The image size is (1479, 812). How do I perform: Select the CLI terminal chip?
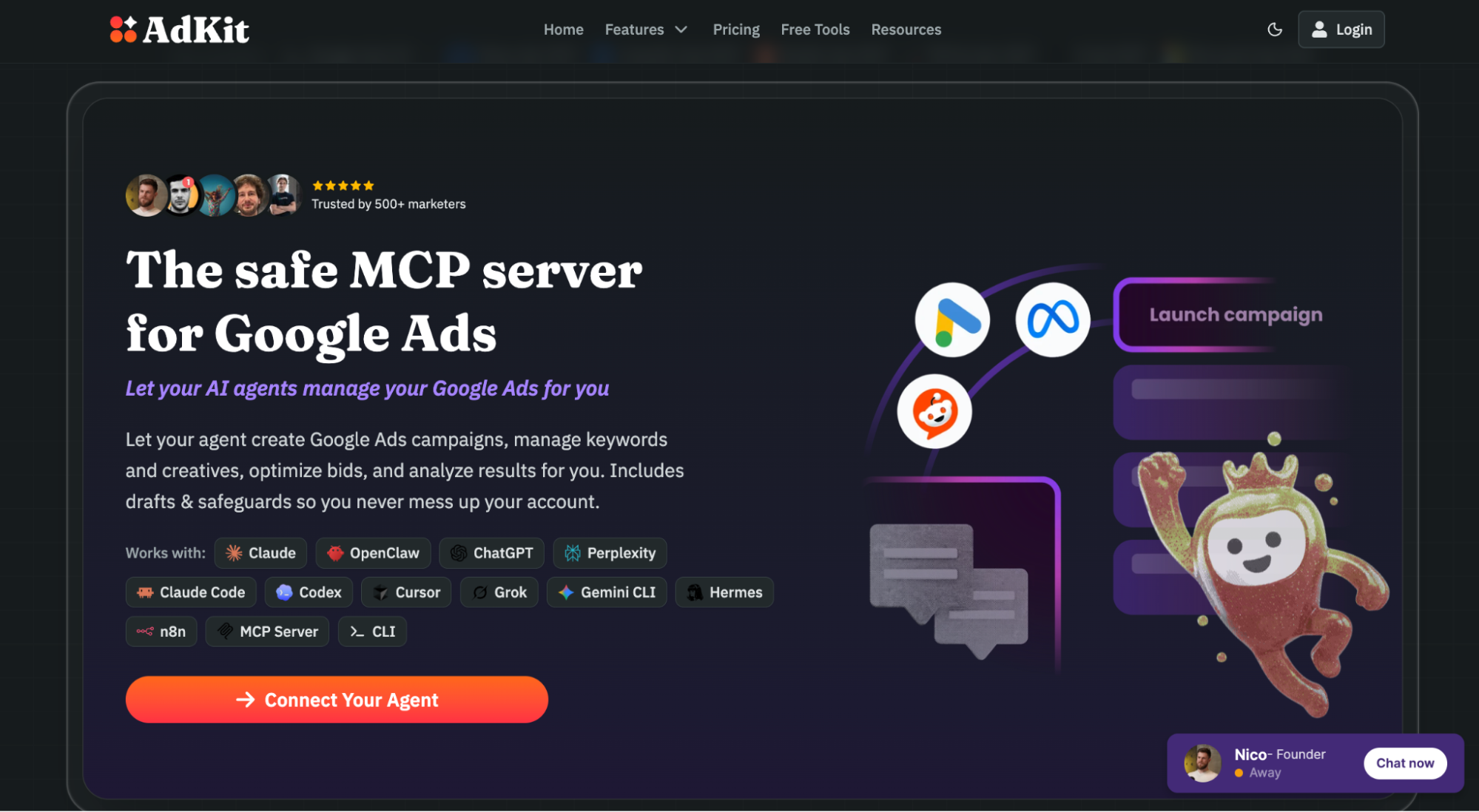(372, 632)
